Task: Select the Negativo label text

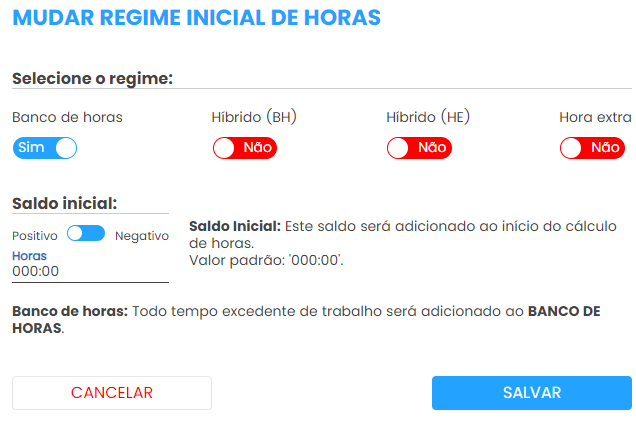Action: (142, 236)
